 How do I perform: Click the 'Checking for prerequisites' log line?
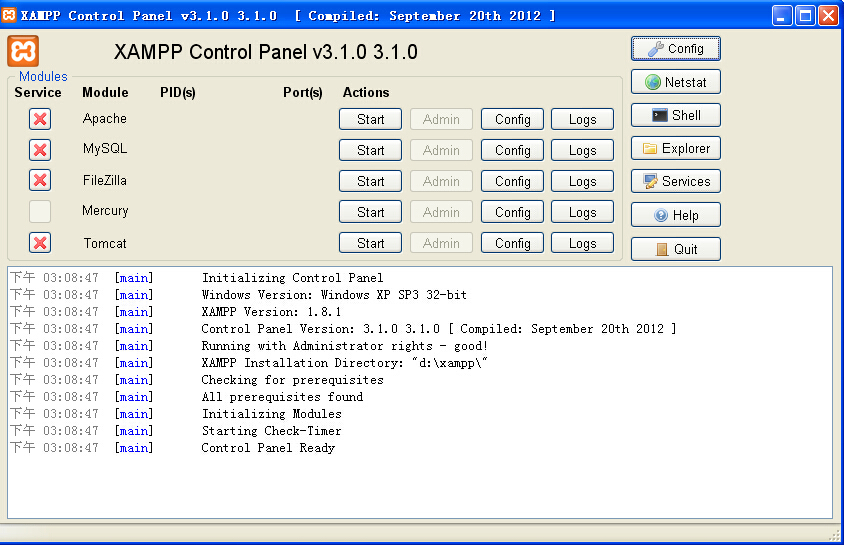click(292, 380)
